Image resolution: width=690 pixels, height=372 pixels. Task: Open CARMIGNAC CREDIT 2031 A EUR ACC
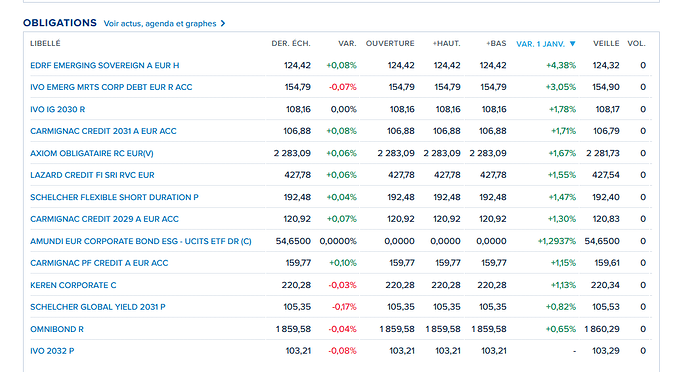(x=103, y=131)
